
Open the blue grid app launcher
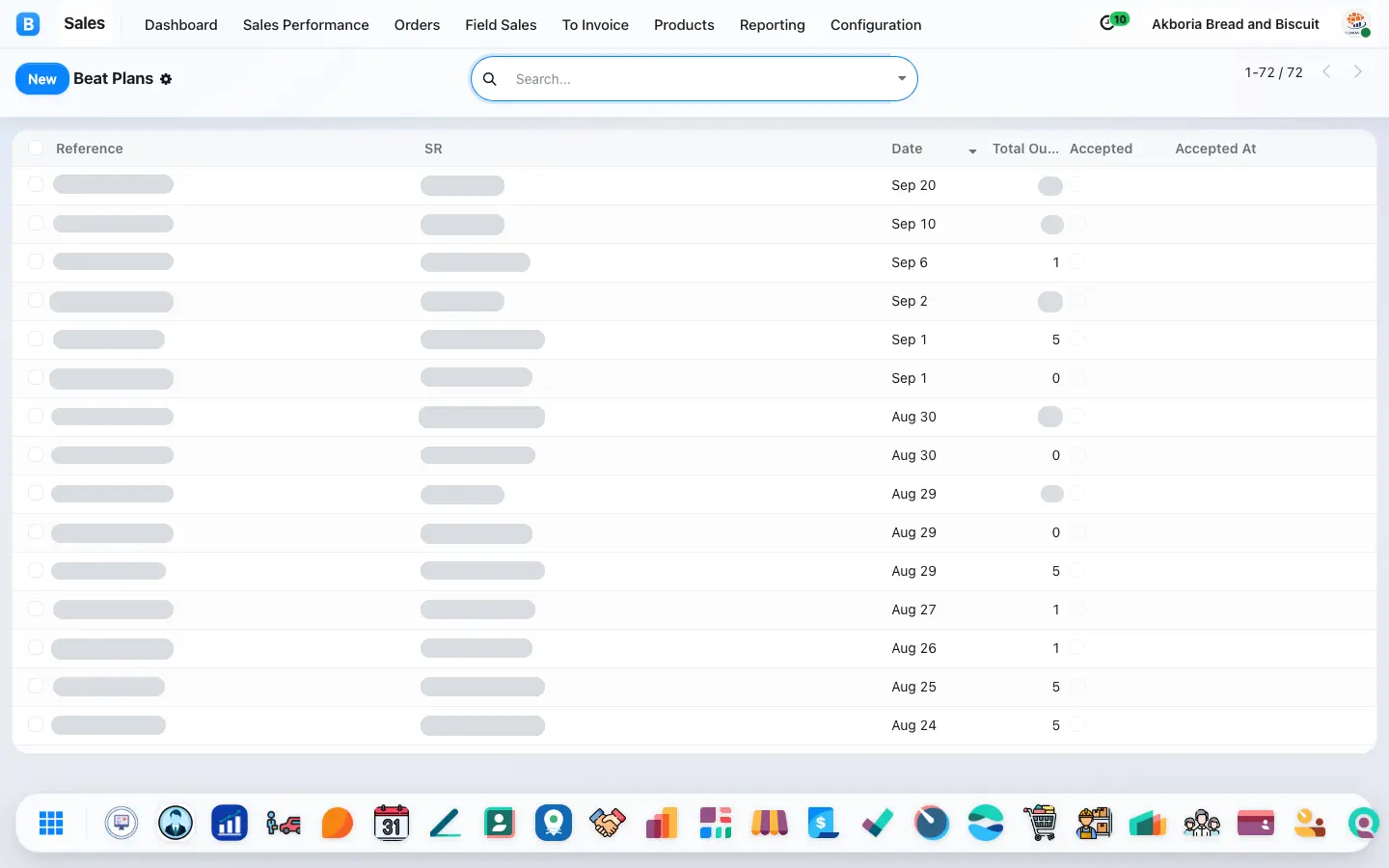point(51,823)
